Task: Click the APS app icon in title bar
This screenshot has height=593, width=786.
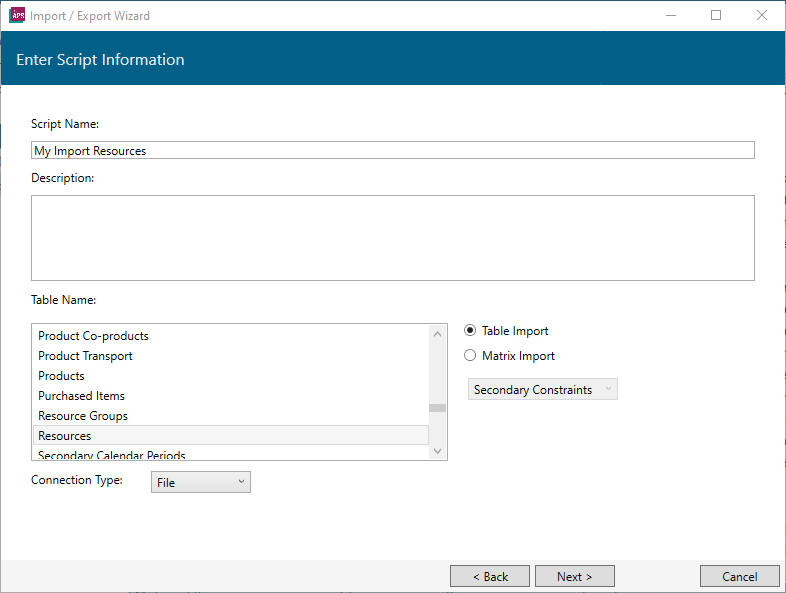Action: click(16, 15)
